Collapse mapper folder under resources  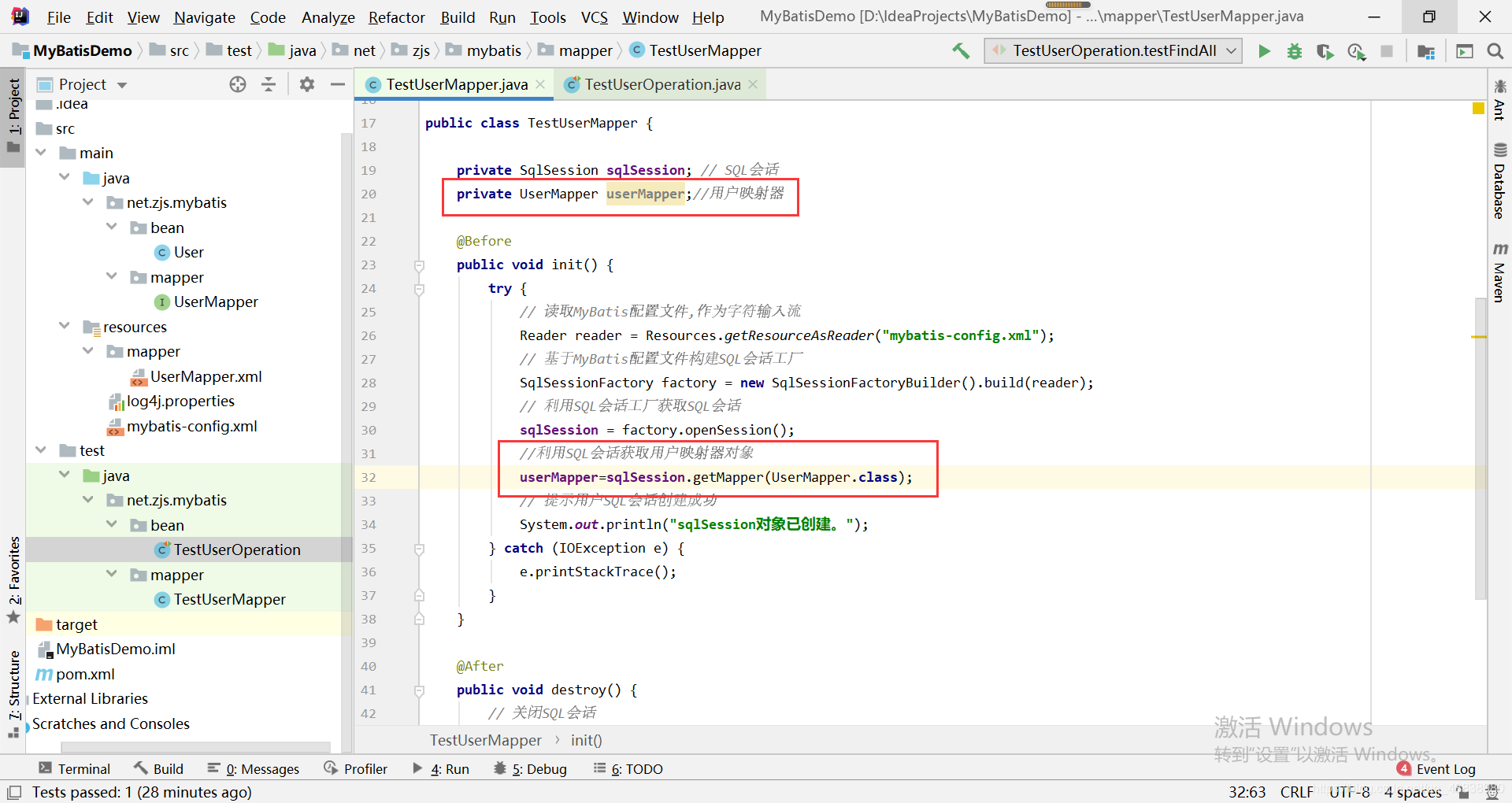88,350
